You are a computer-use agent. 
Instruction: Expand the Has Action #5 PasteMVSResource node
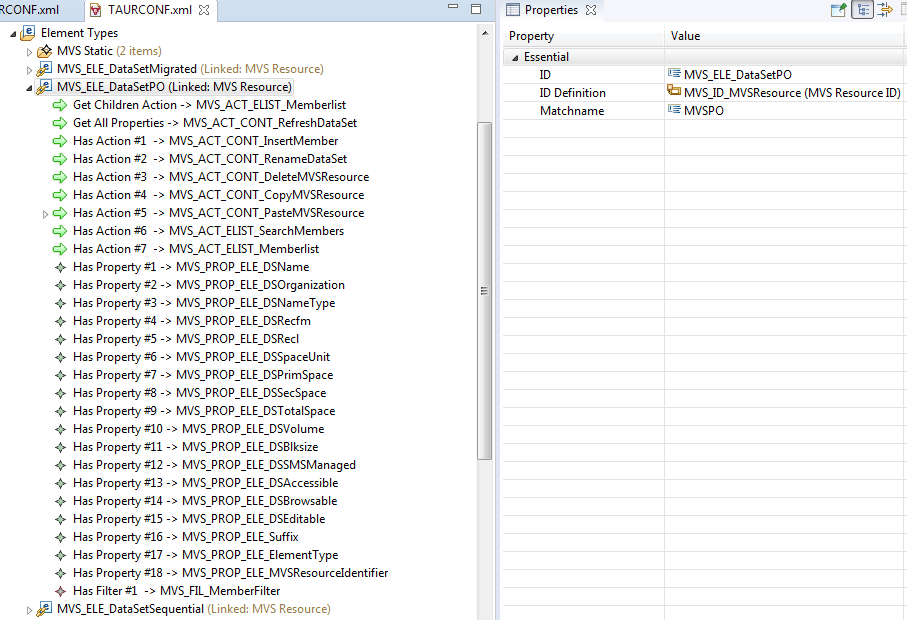click(45, 212)
